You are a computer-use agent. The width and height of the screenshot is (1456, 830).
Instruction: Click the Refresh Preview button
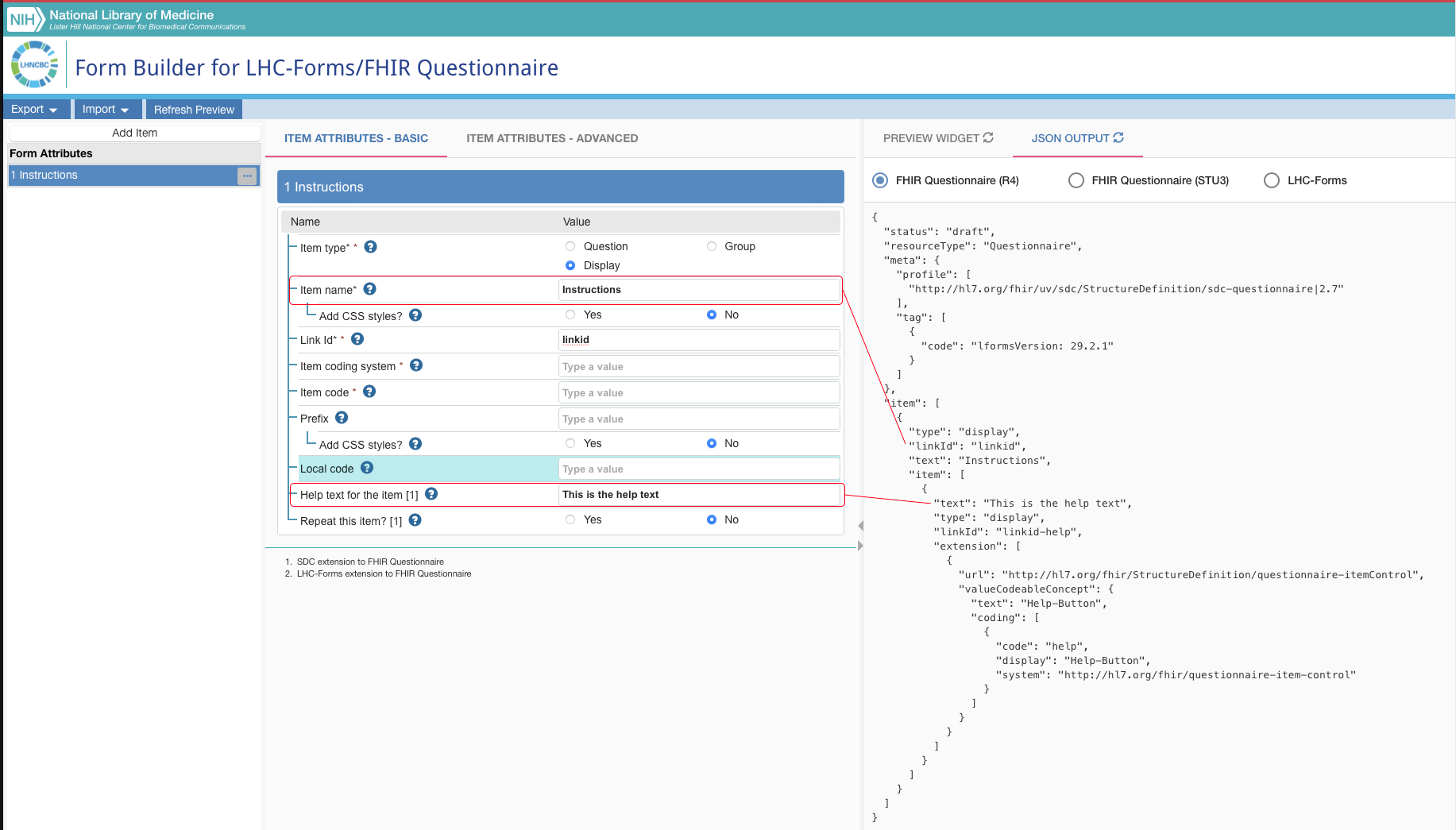tap(194, 110)
